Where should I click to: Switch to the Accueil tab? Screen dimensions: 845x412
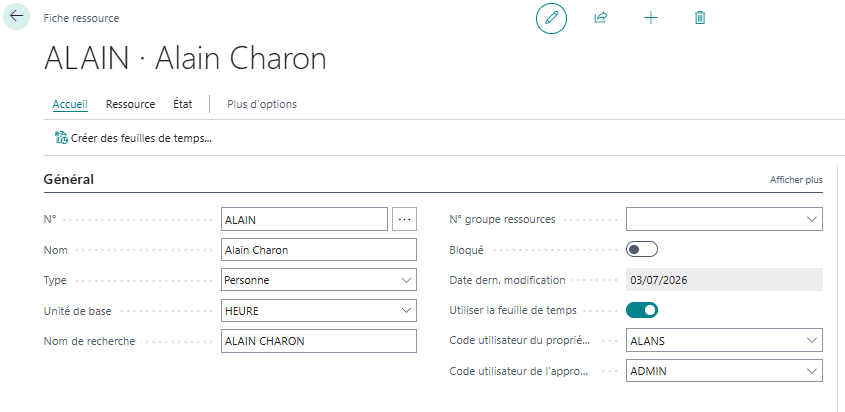[x=70, y=104]
